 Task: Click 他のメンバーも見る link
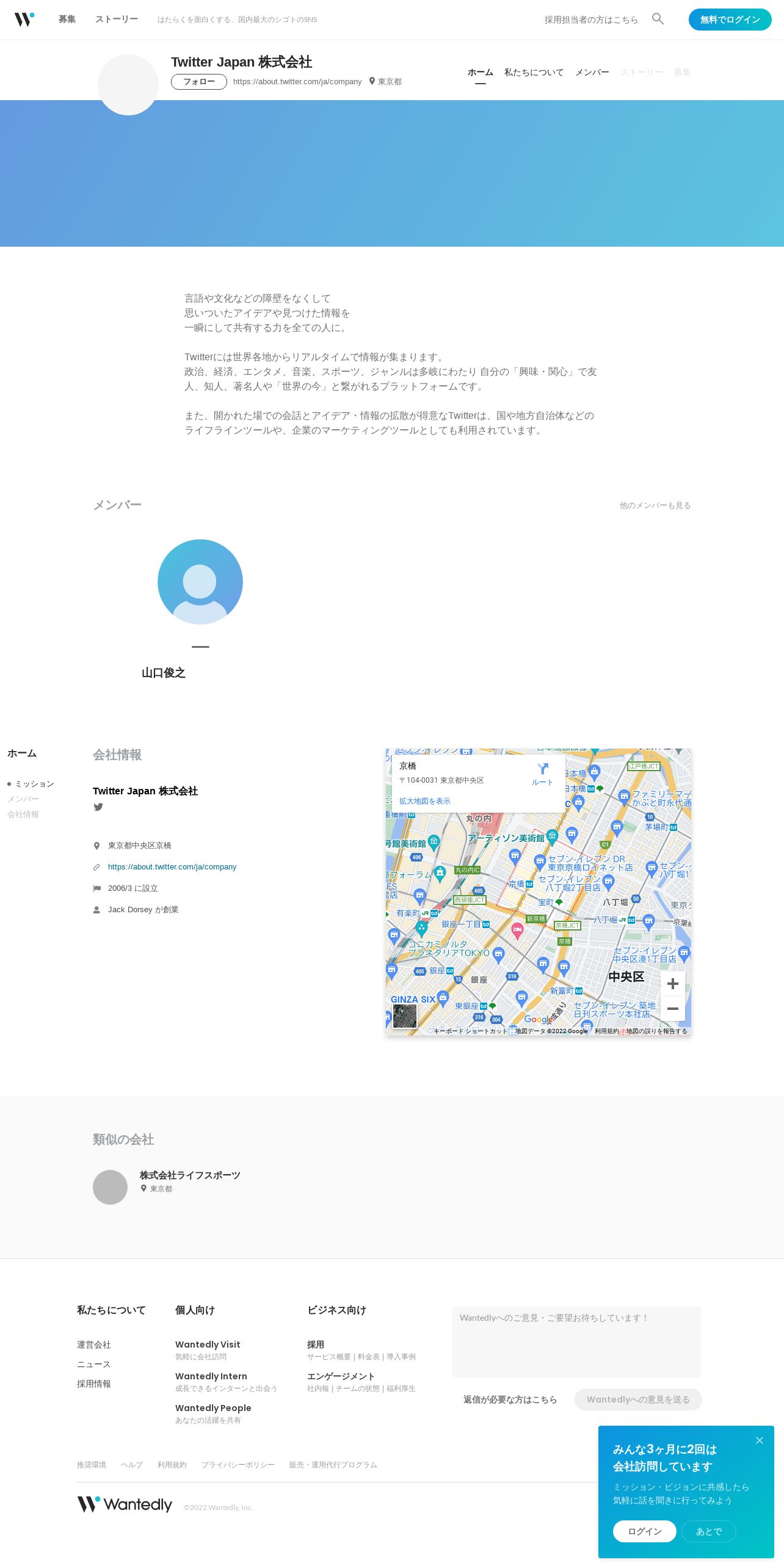tap(655, 506)
